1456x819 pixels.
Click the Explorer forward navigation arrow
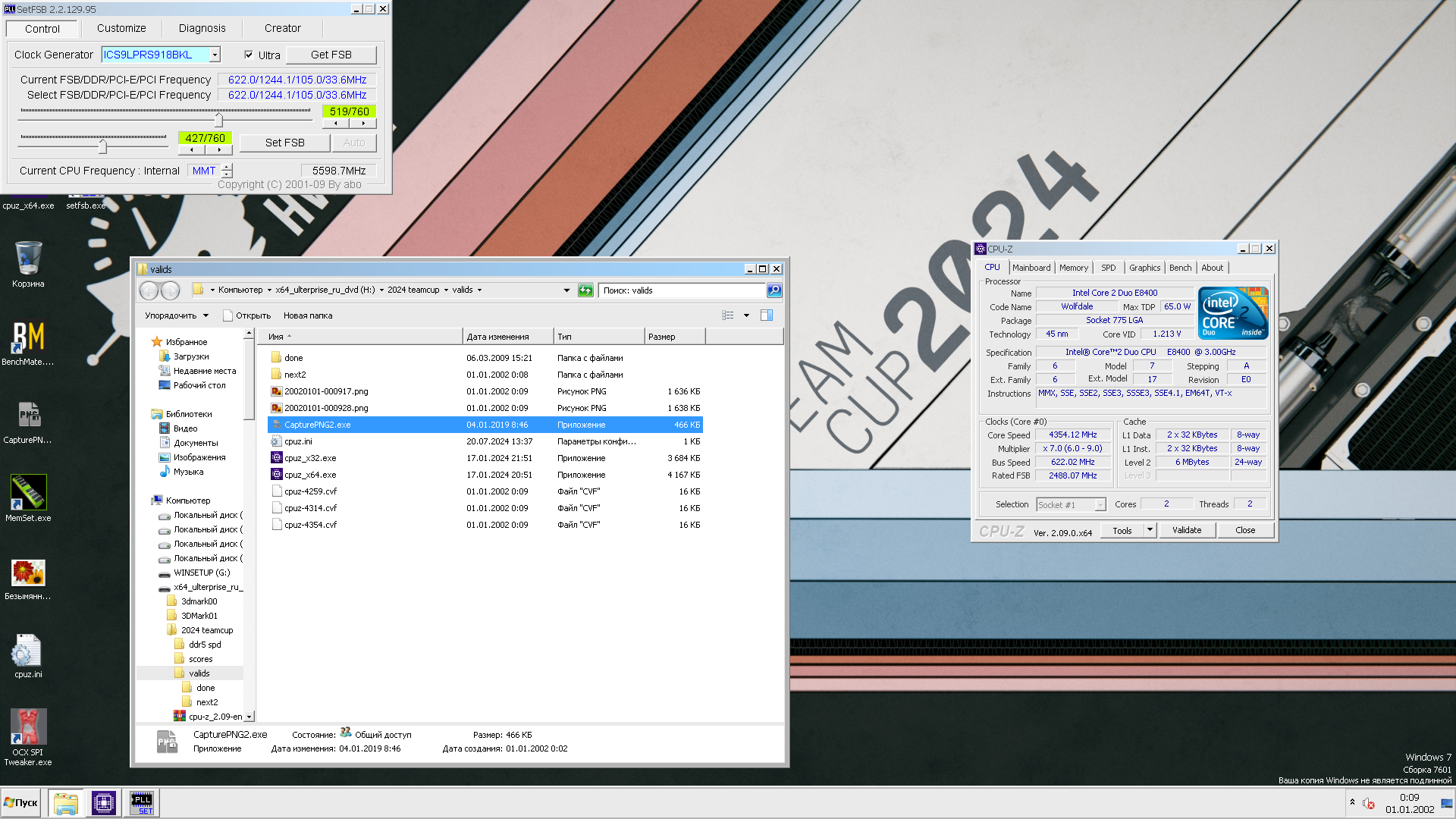(170, 290)
